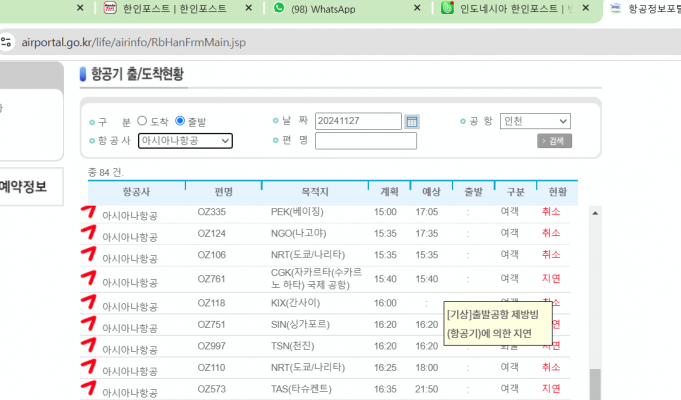Click the 날짜 date input field

[x=357, y=121]
